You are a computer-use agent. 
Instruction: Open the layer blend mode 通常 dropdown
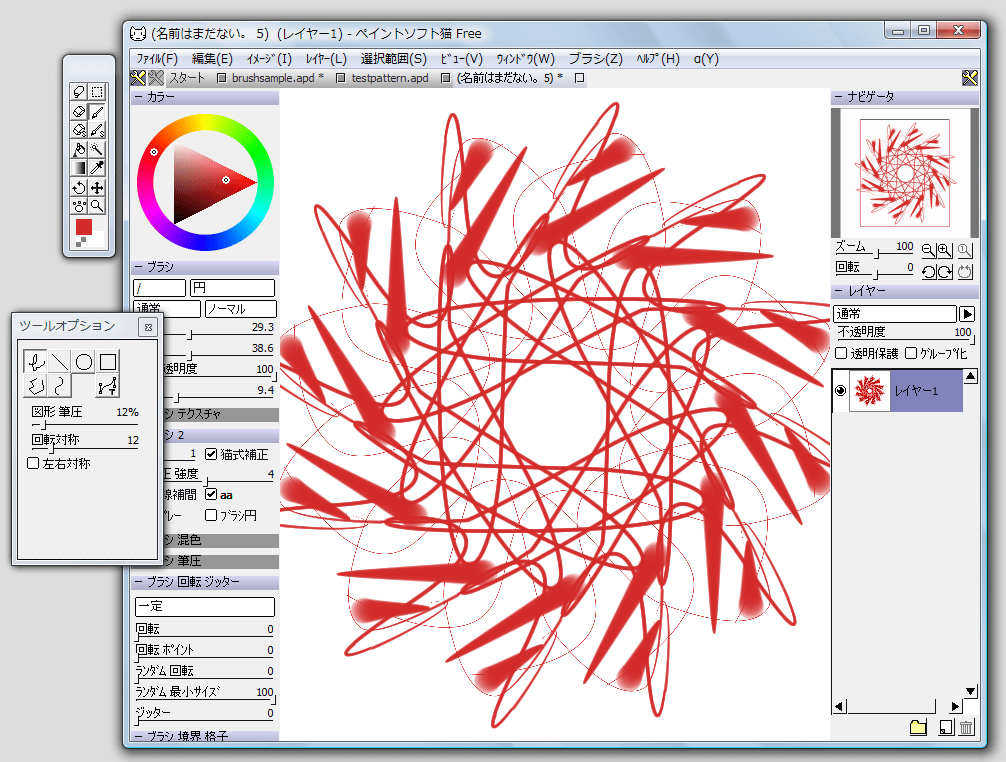pyautogui.click(x=895, y=314)
